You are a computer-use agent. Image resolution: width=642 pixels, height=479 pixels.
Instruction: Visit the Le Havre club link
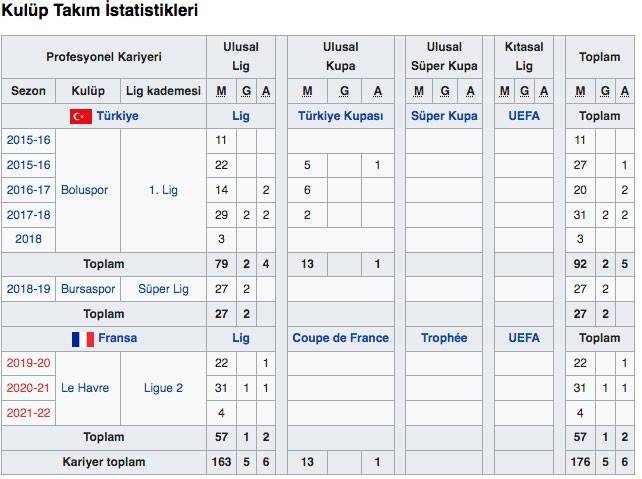[x=84, y=388]
